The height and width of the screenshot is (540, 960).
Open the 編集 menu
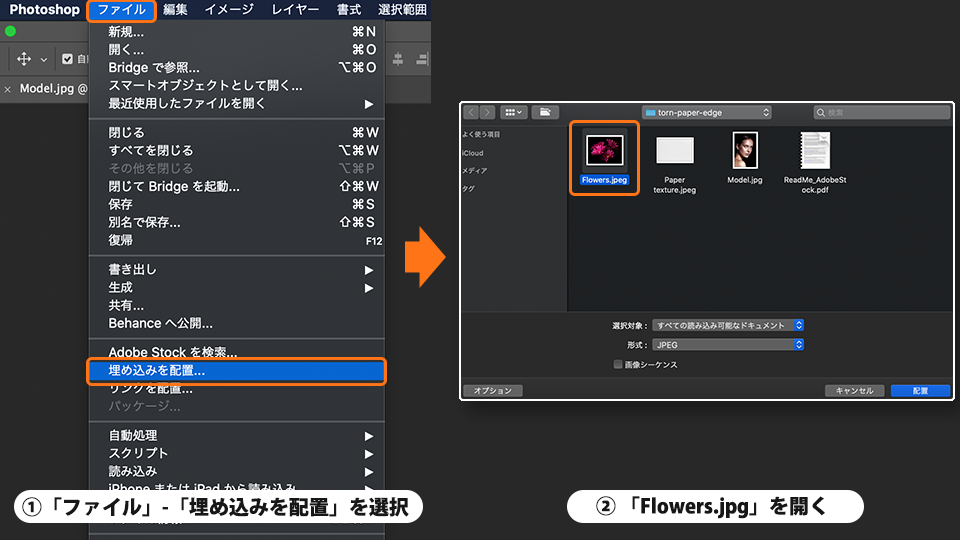click(x=175, y=10)
